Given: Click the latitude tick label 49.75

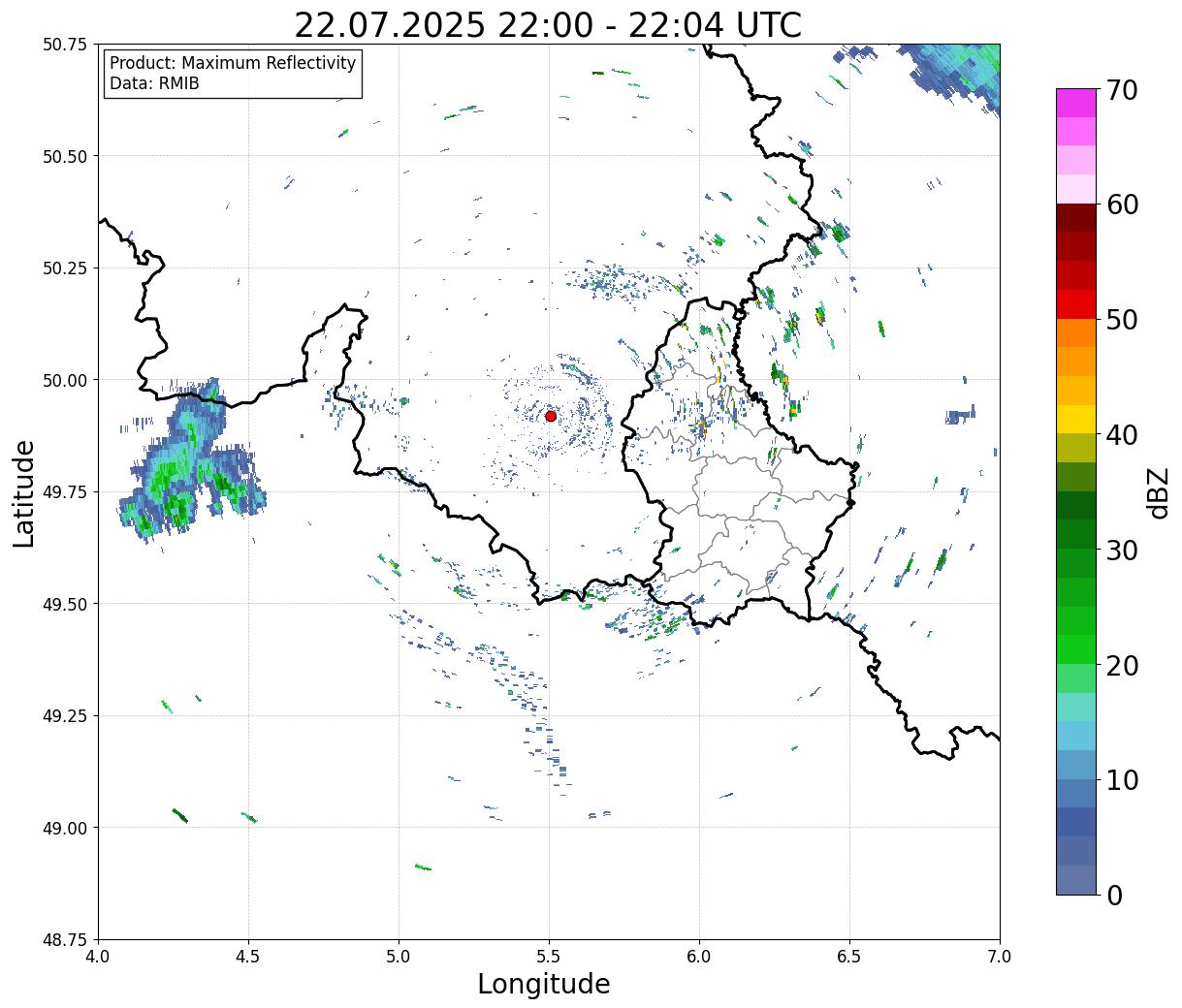Looking at the screenshot, I should tap(64, 492).
